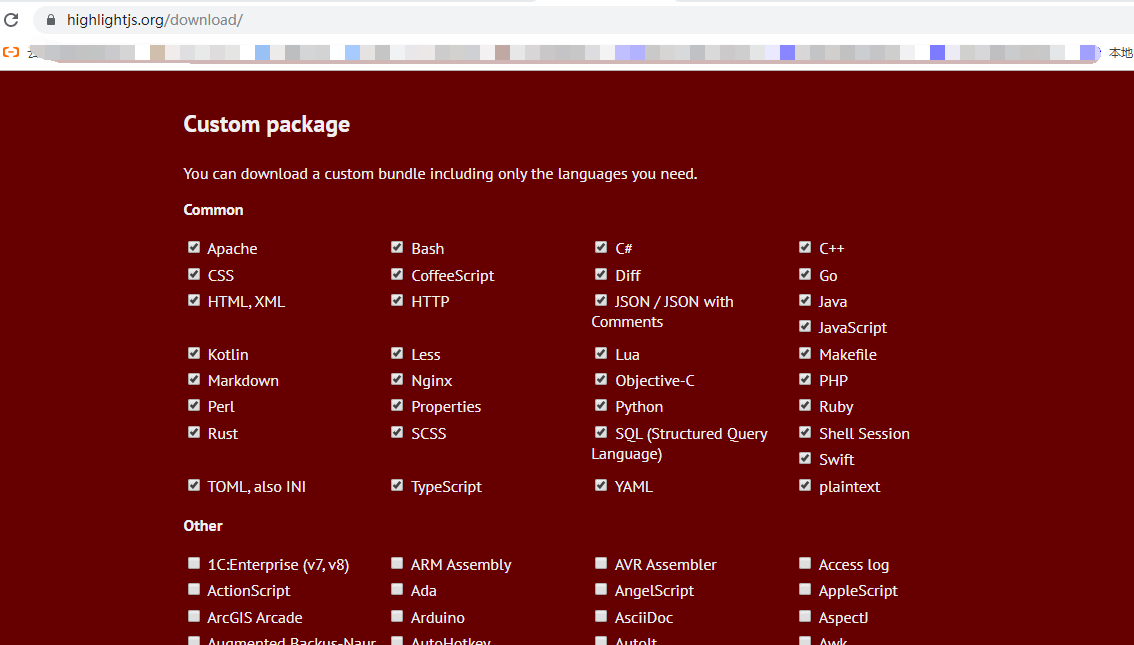Tick the AsciiDoc checkbox
The image size is (1134, 645).
coord(601,616)
